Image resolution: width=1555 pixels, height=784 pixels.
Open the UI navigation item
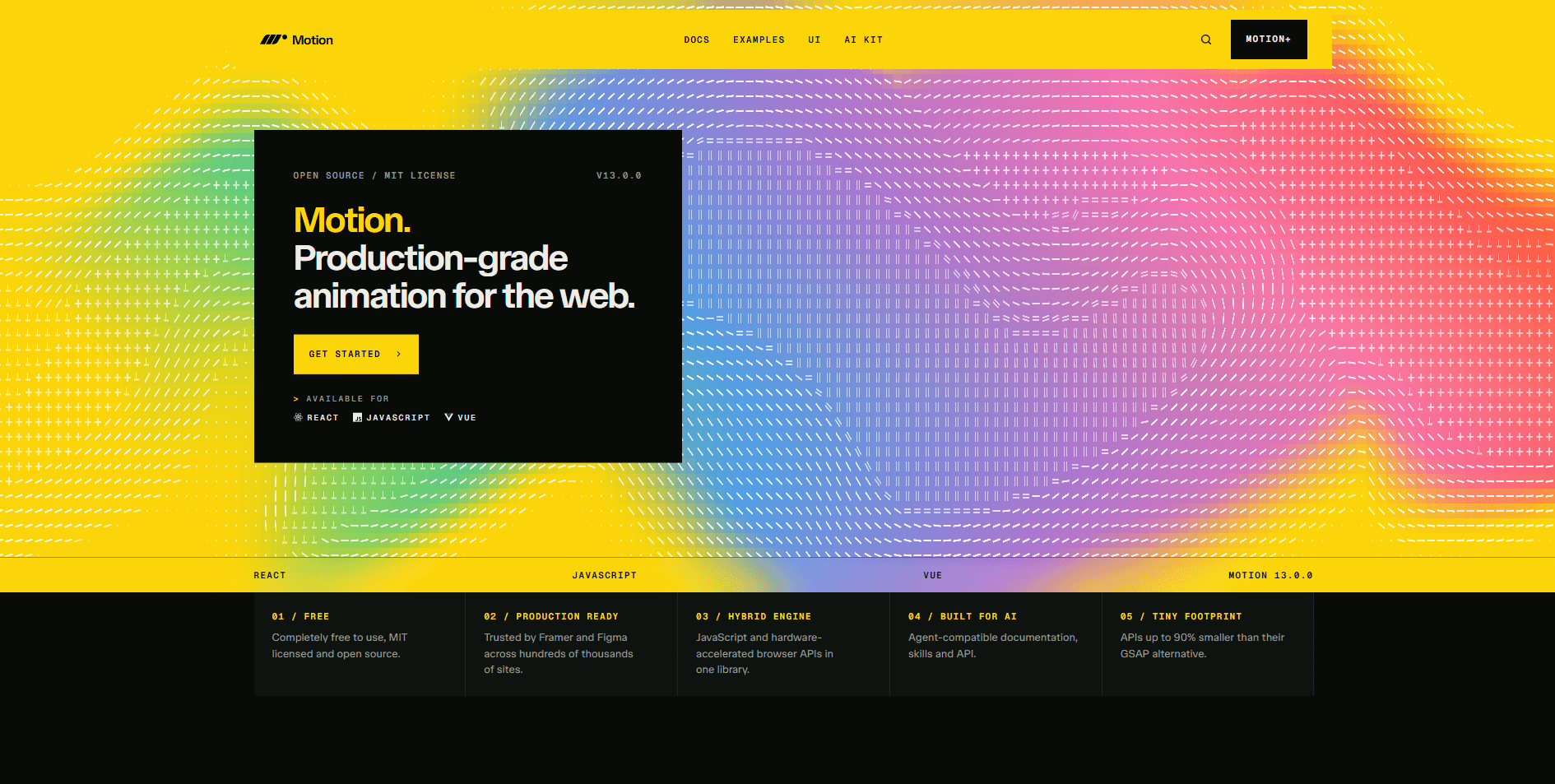[x=815, y=39]
